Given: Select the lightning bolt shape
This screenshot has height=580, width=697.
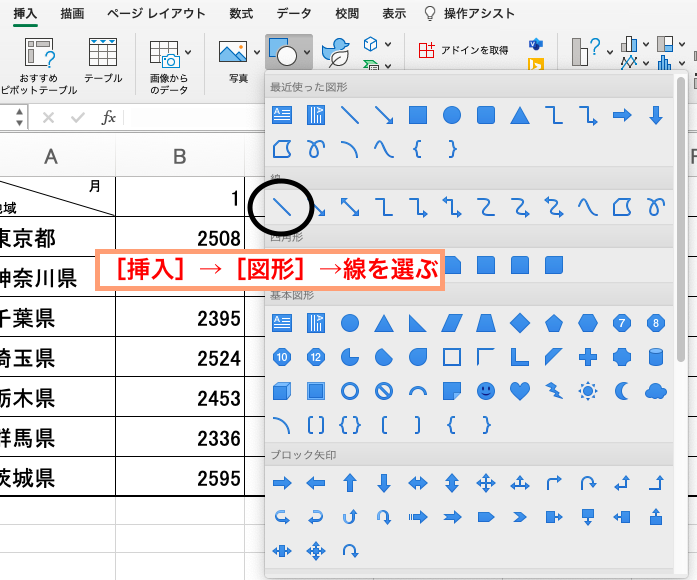Looking at the screenshot, I should pos(554,391).
